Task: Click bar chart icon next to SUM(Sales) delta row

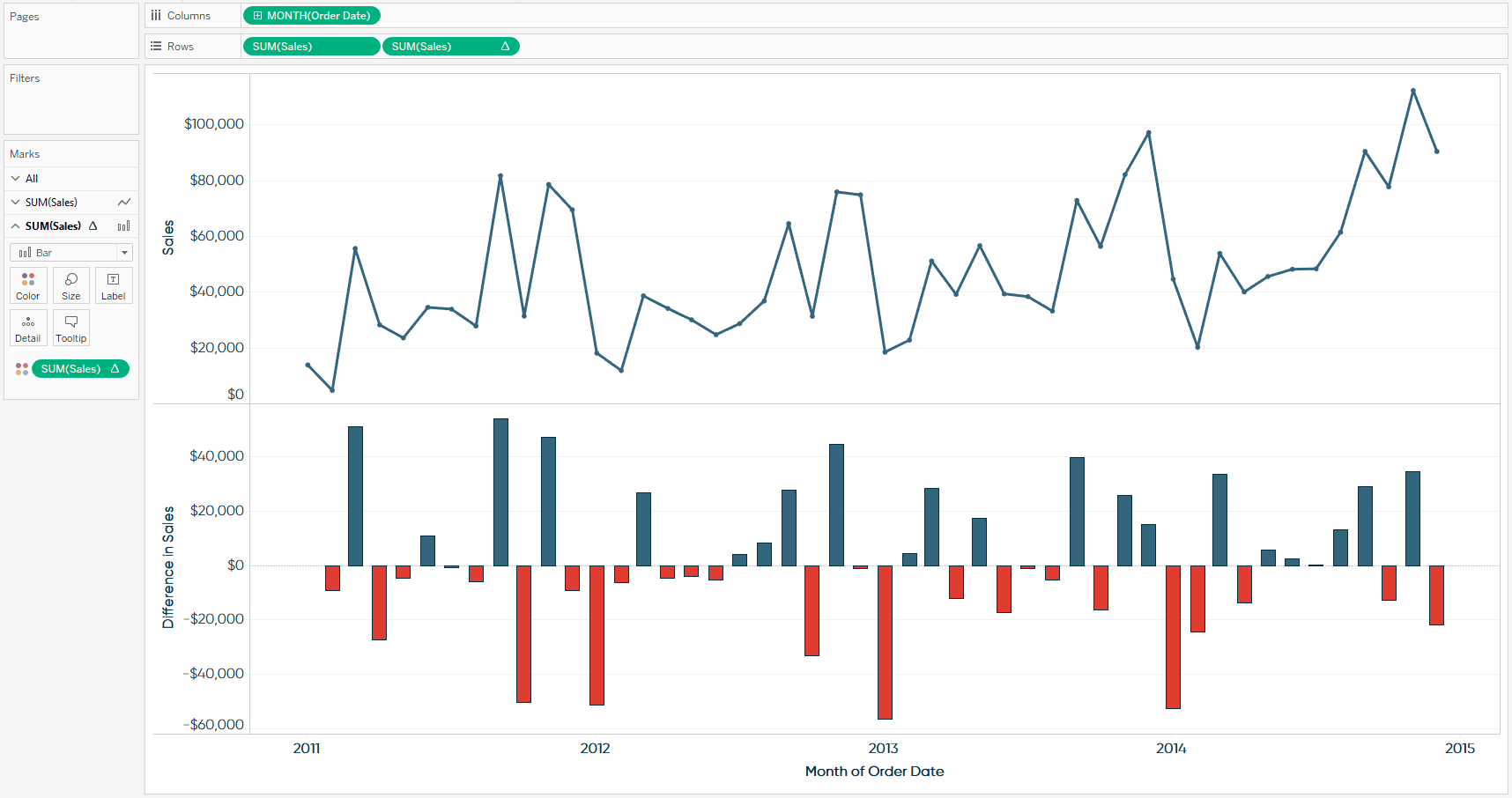Action: tap(124, 226)
